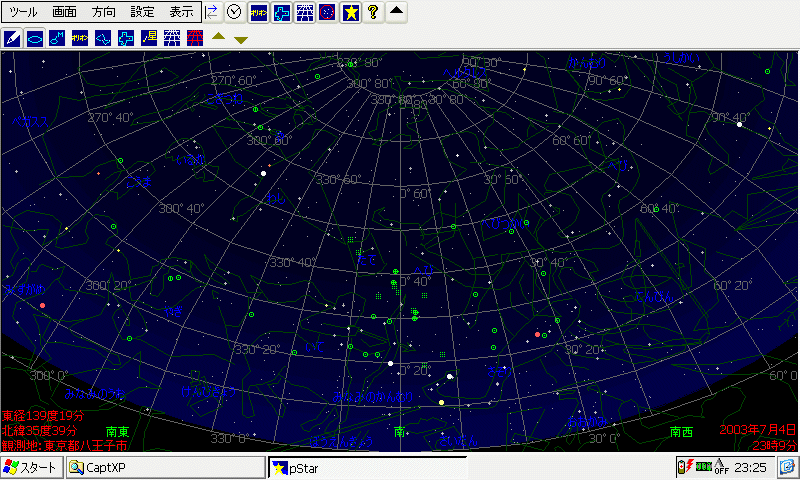Screen dimensions: 800x480
Task: Open help with the question mark icon
Action: click(374, 12)
